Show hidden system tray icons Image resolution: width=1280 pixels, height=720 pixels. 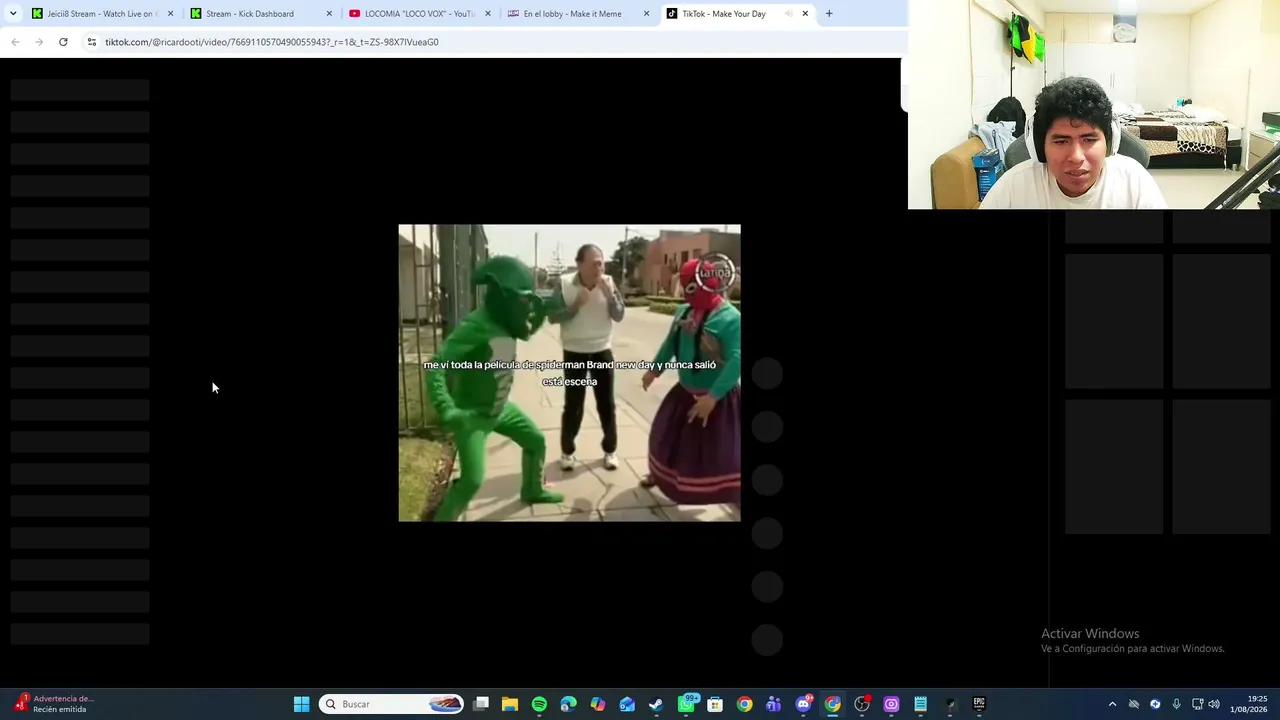[1112, 704]
